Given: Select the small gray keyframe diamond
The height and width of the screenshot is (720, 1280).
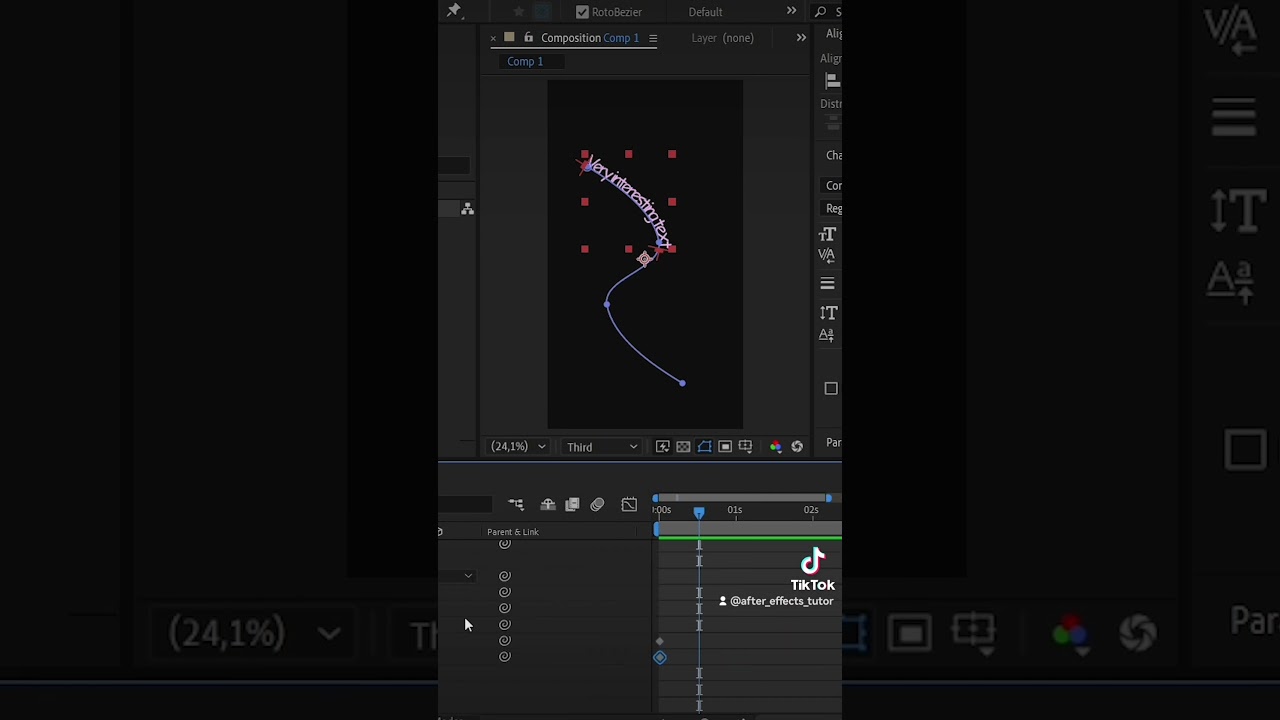Looking at the screenshot, I should pos(659,641).
